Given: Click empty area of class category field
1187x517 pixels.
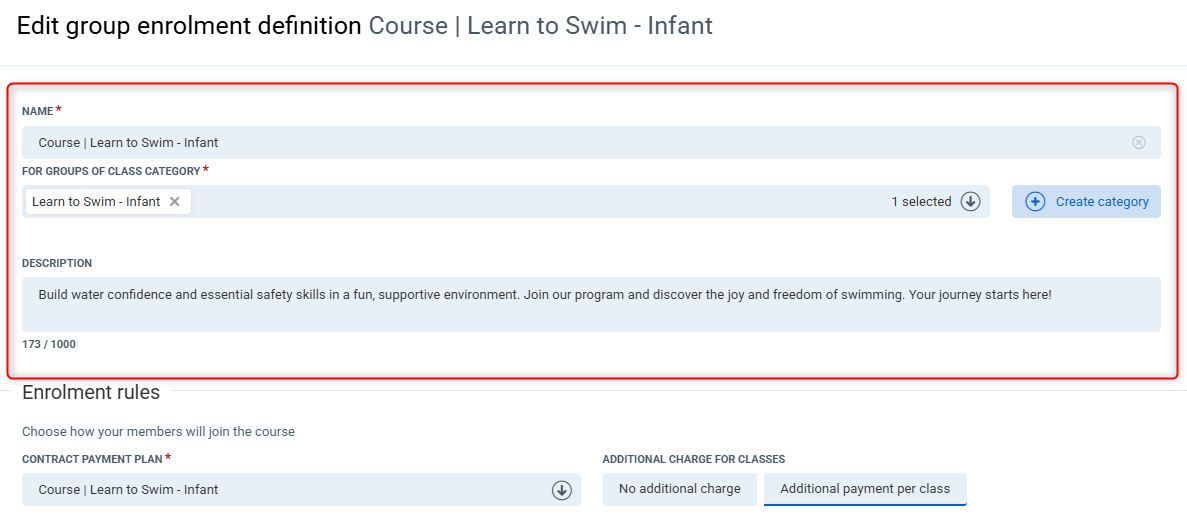Looking at the screenshot, I should click(x=540, y=201).
